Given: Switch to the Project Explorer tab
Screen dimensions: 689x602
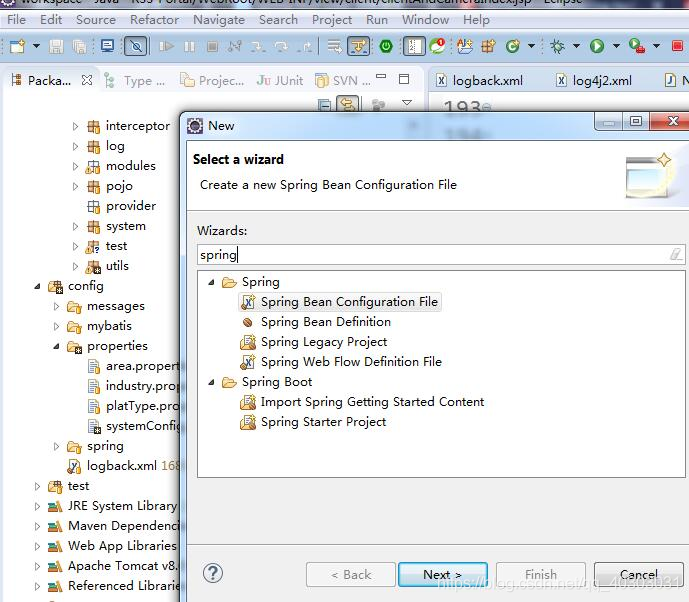Looking at the screenshot, I should [x=212, y=81].
